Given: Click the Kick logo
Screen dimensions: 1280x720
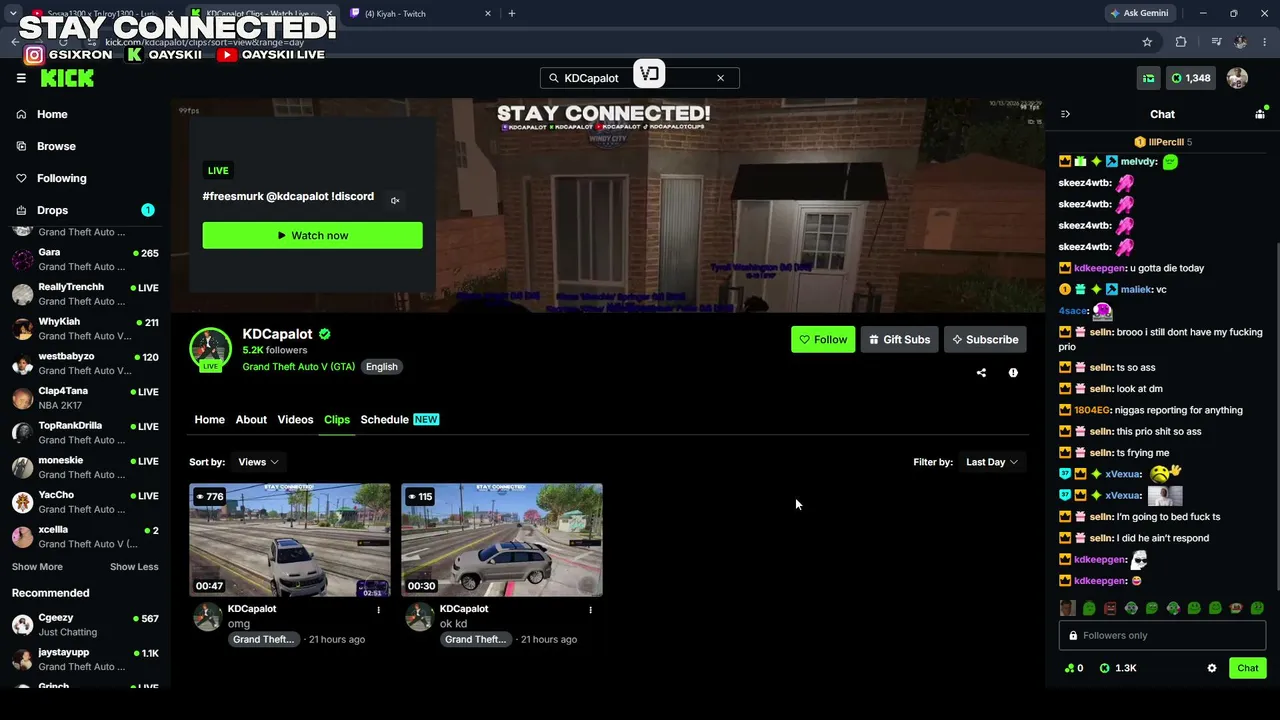Looking at the screenshot, I should (x=67, y=78).
